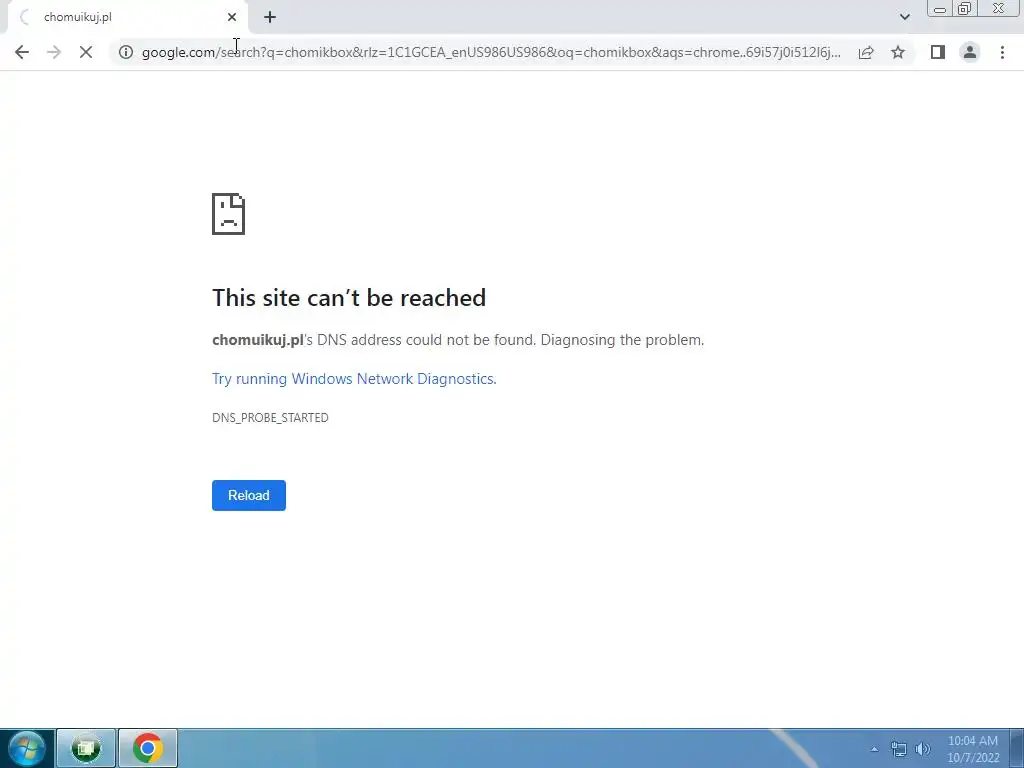Click the DNS_PROBE_STARTED error code
Viewport: 1024px width, 768px height.
270,417
